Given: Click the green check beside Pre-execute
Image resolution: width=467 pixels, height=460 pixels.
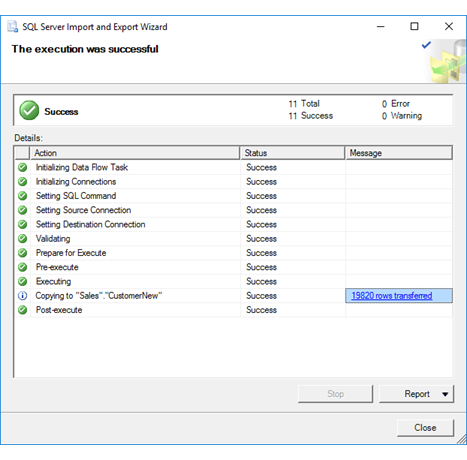Looking at the screenshot, I should coord(22,267).
